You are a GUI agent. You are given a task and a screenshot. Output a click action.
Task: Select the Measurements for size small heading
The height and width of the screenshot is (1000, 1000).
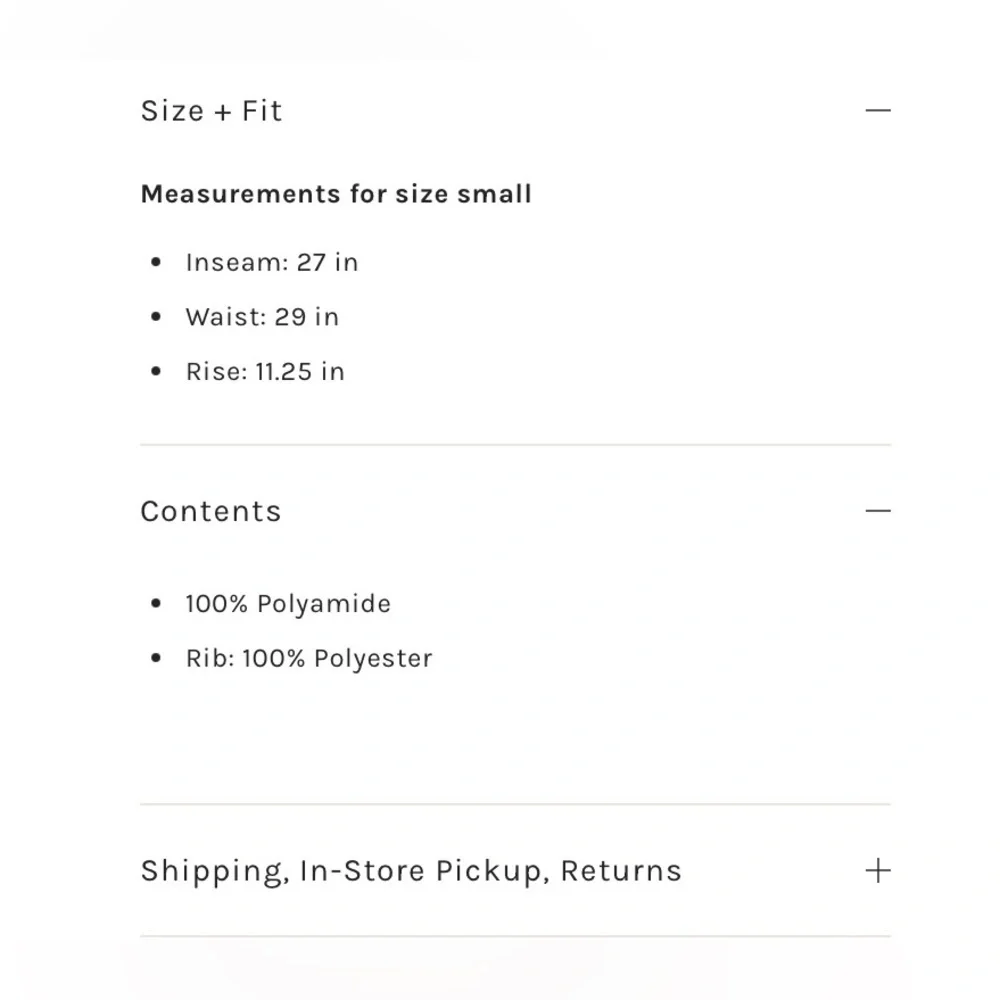click(x=336, y=194)
